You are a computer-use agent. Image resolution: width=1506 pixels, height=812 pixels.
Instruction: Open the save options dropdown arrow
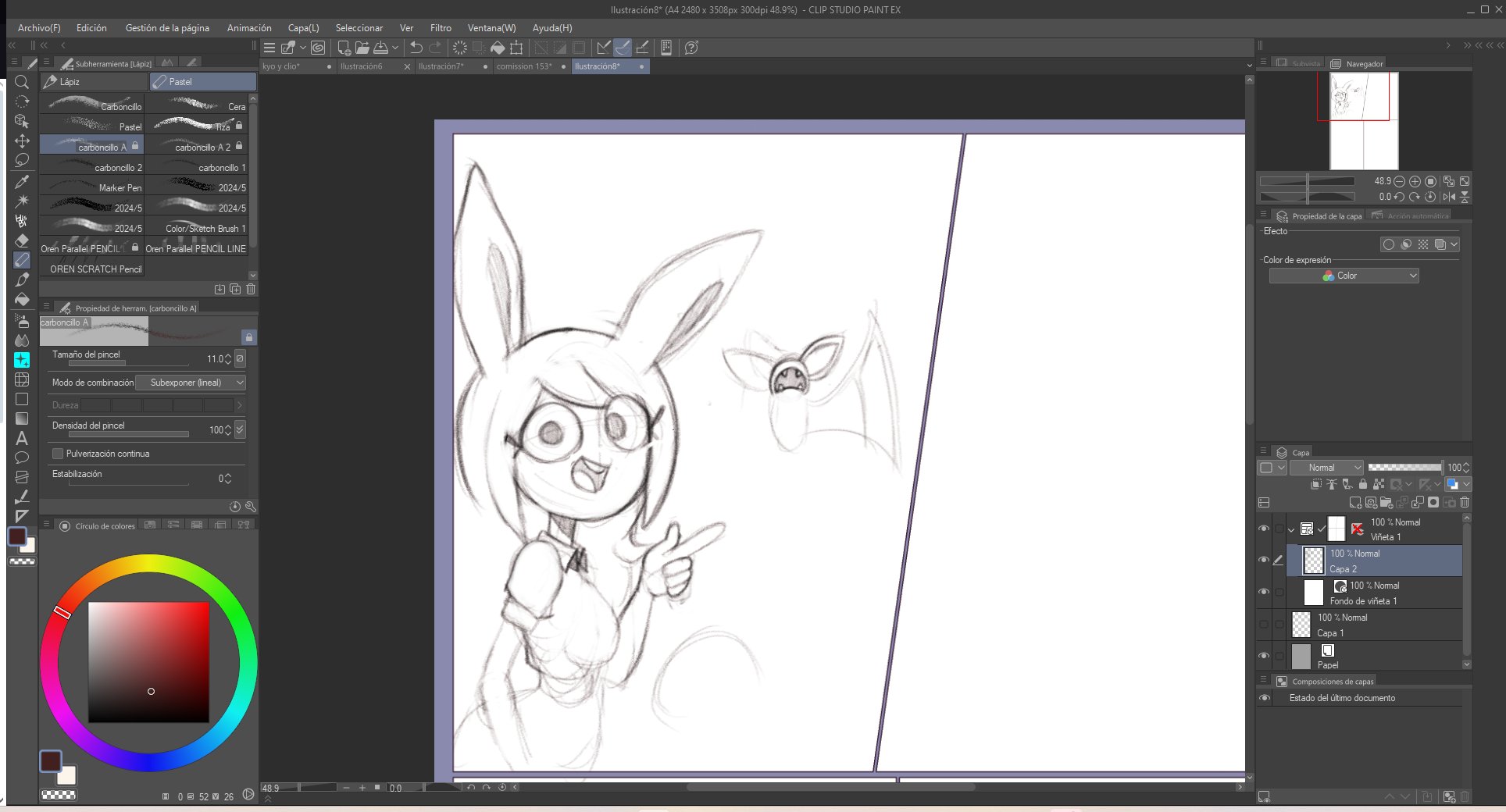(395, 48)
